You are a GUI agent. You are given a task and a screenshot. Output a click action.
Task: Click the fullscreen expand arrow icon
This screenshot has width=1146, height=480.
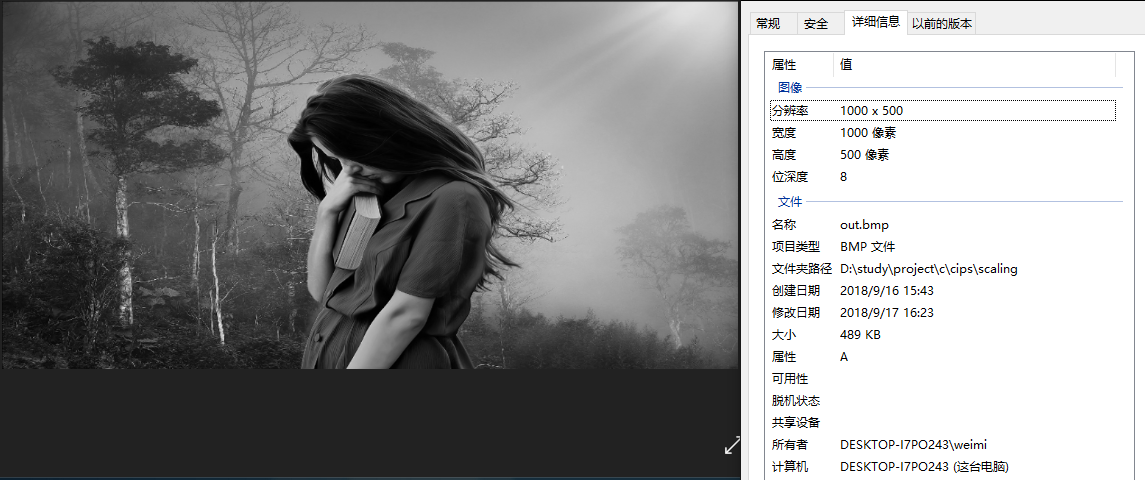pos(732,445)
